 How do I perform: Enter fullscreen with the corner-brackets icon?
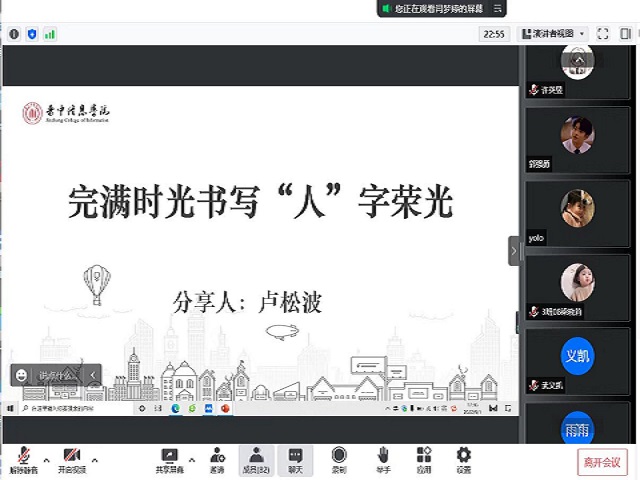tap(603, 33)
